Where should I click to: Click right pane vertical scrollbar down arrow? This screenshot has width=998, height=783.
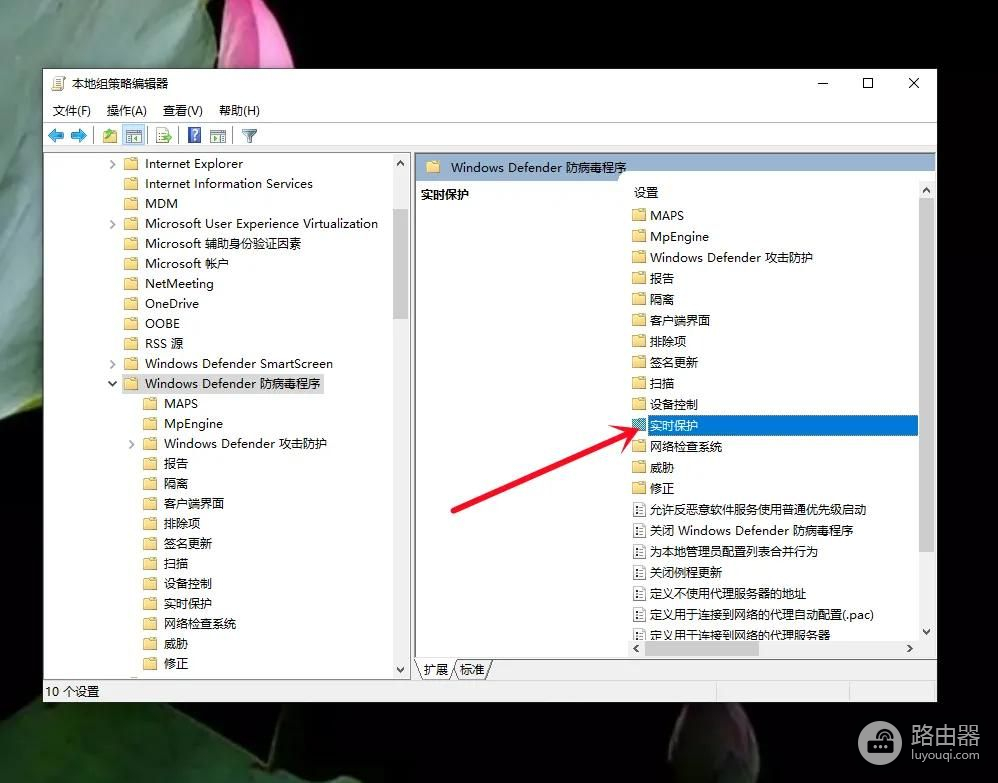coord(926,631)
